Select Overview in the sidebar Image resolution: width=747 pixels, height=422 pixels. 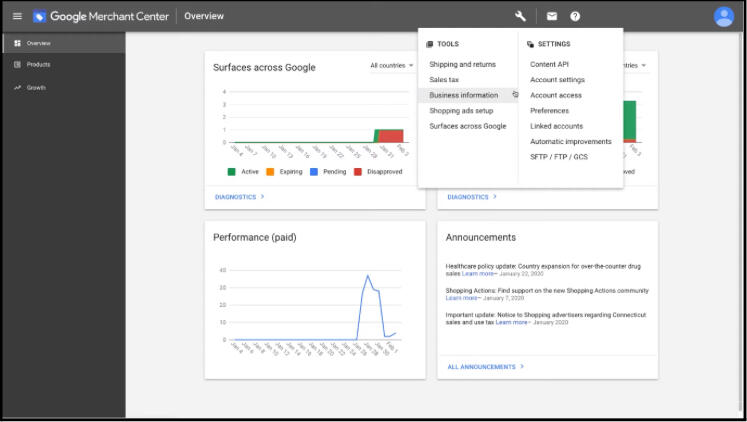tap(38, 43)
